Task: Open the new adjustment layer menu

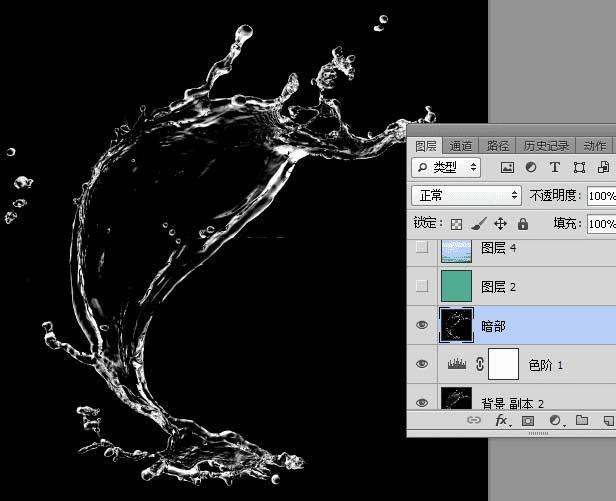Action: [555, 422]
